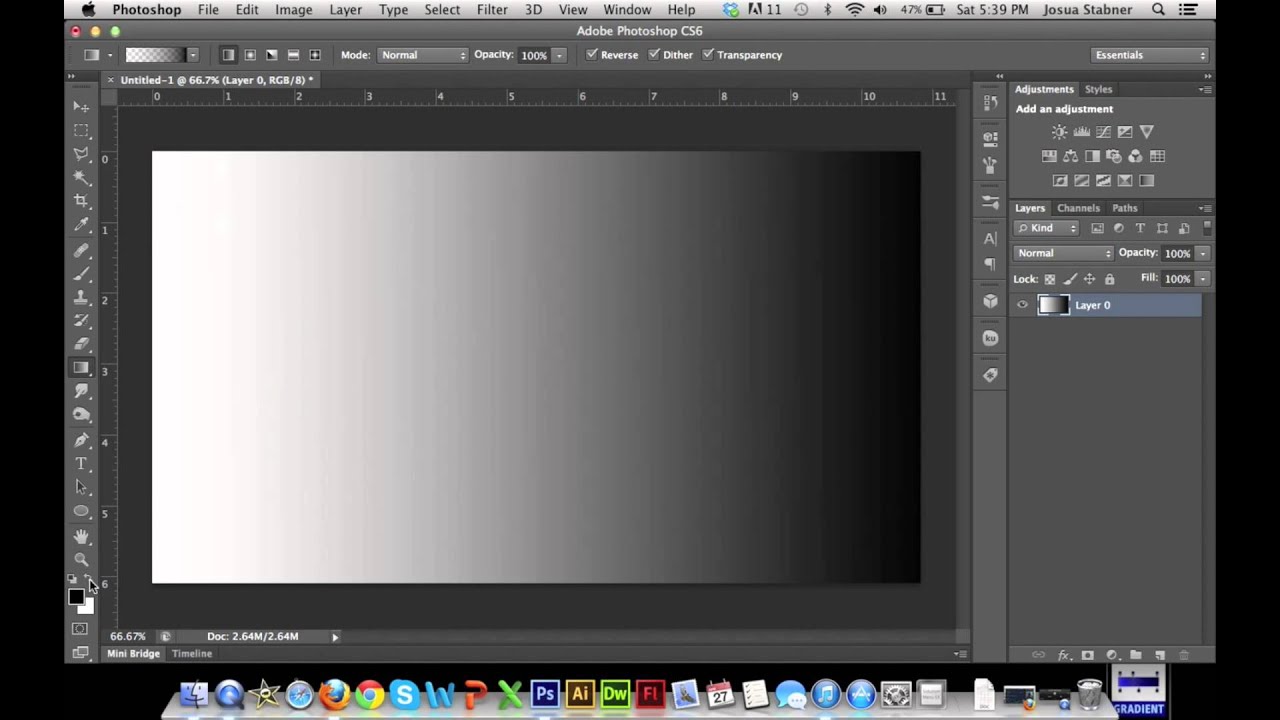Open the Mini Bridge panel tab
The height and width of the screenshot is (720, 1280).
pyautogui.click(x=133, y=653)
